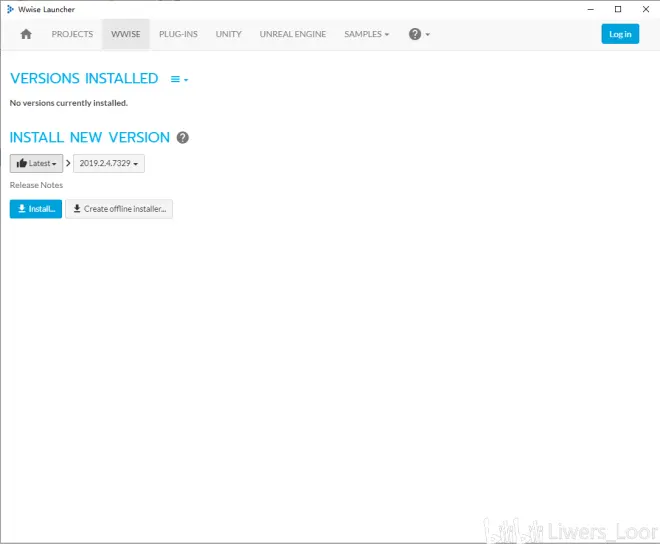Screen dimensions: 660x544
Task: Select the WWISE tab
Action: point(126,34)
